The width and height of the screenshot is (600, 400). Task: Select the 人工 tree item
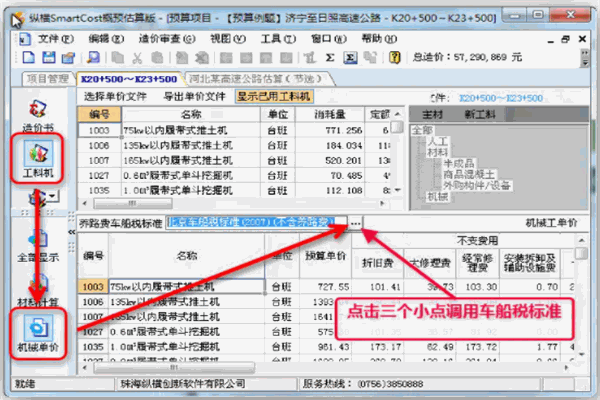pos(437,141)
